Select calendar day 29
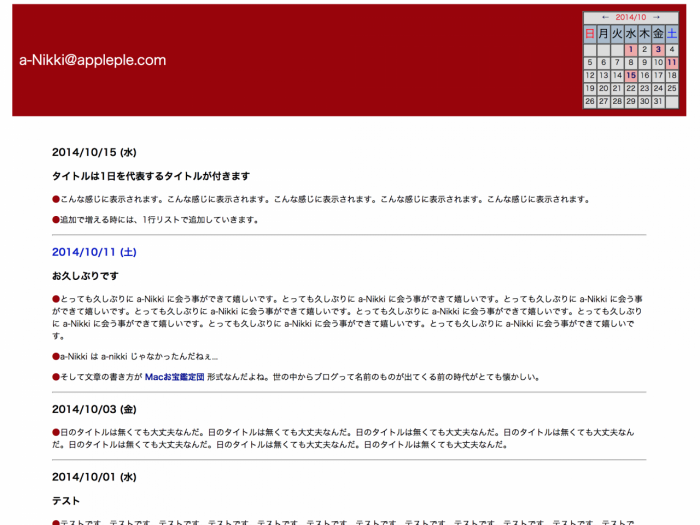The image size is (700, 525). click(x=631, y=101)
